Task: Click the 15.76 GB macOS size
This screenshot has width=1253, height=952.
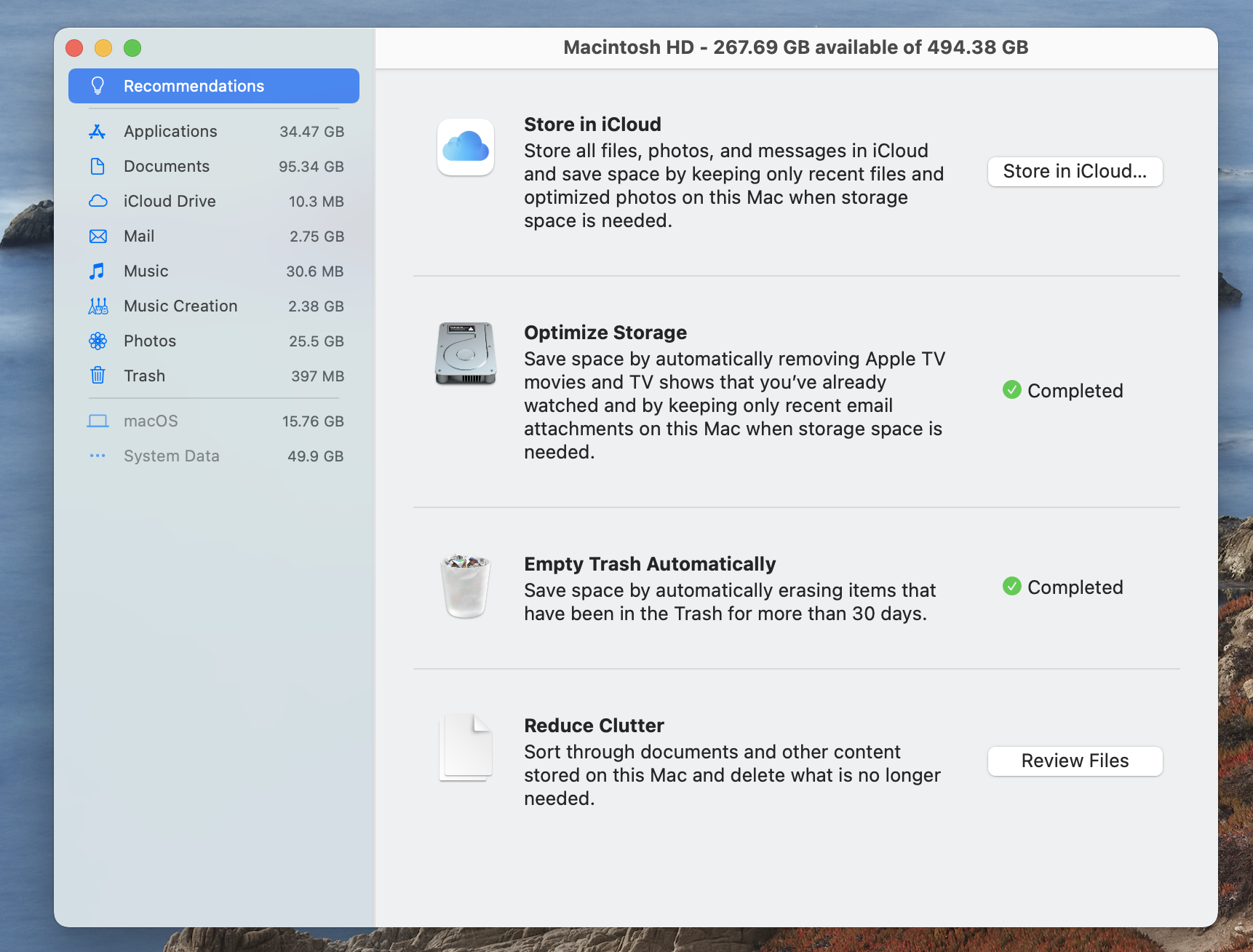Action: 313,421
